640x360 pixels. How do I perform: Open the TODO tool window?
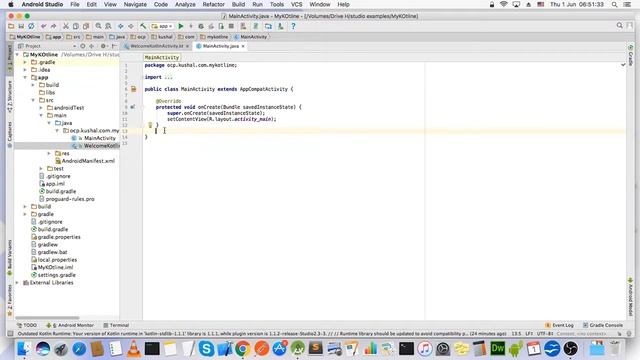pos(27,325)
